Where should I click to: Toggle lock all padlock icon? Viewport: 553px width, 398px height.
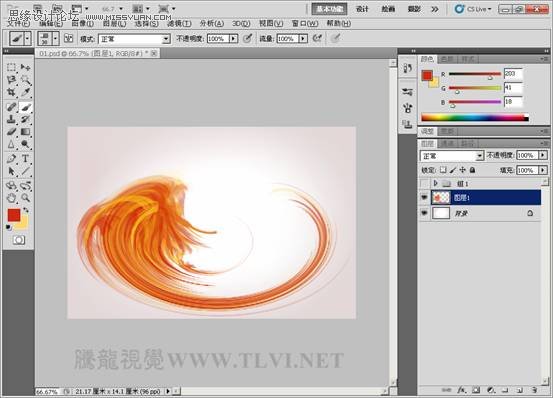click(473, 170)
